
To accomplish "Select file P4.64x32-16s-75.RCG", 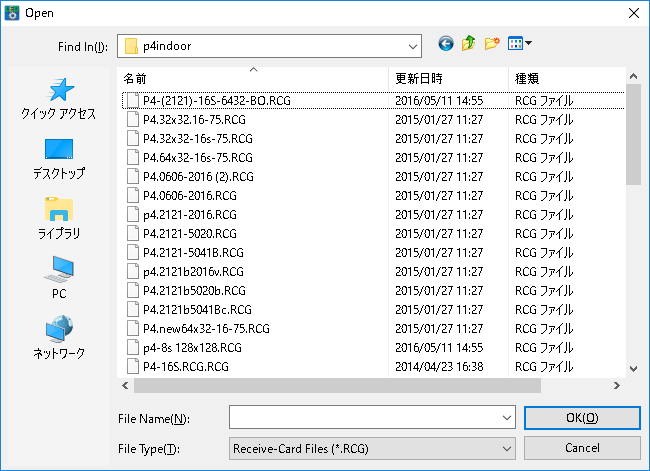I will click(198, 158).
